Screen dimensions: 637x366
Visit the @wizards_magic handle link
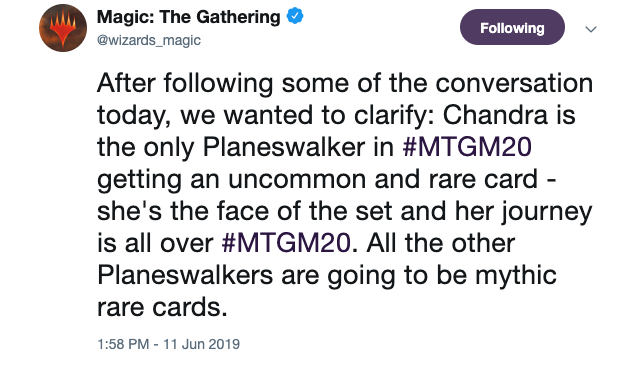(x=149, y=40)
